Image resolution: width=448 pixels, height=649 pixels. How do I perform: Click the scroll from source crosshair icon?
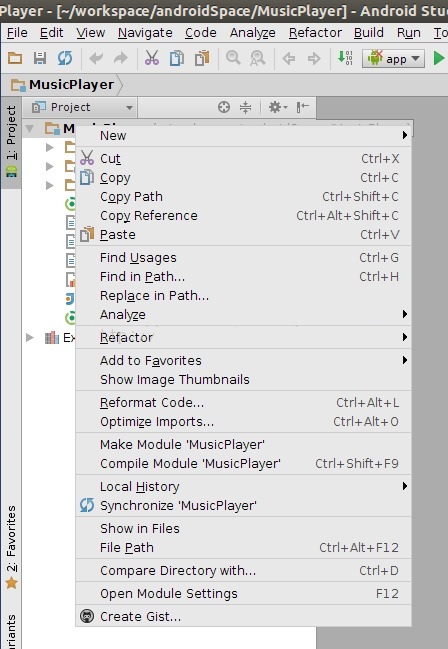pyautogui.click(x=224, y=107)
